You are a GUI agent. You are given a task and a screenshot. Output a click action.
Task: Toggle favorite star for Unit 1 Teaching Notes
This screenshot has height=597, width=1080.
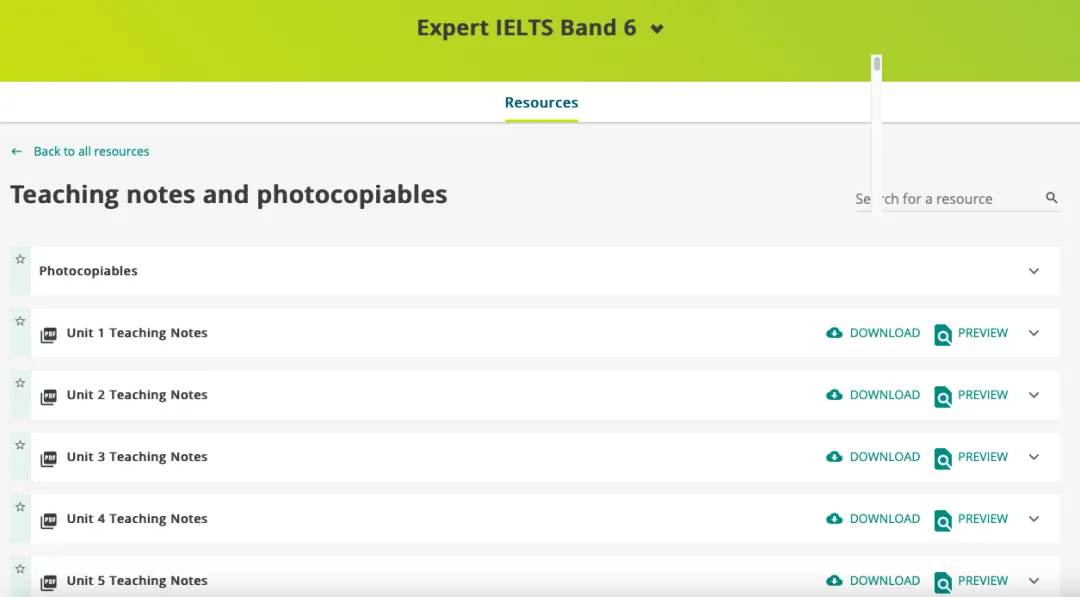pos(20,321)
